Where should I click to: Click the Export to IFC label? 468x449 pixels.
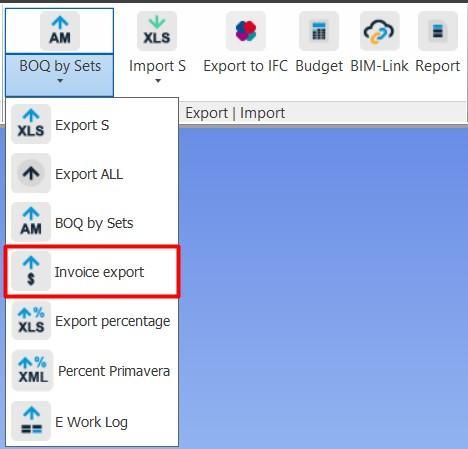[x=246, y=66]
